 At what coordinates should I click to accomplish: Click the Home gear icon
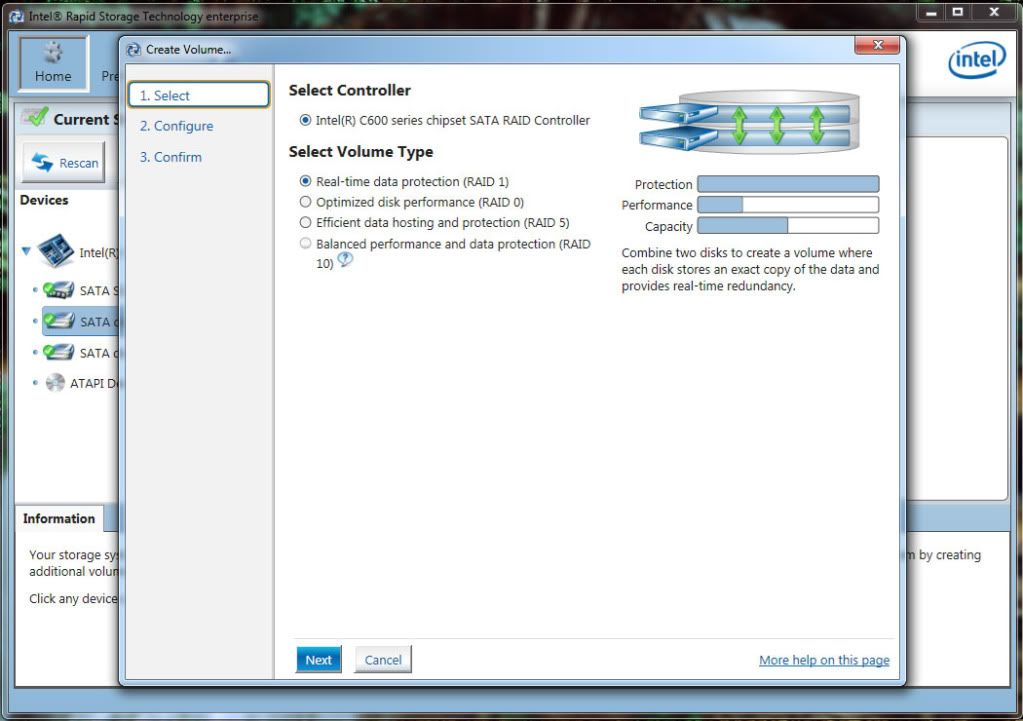tap(53, 52)
